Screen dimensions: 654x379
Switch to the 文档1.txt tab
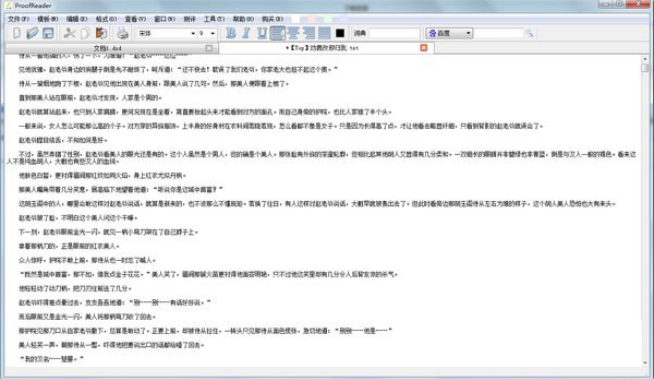pos(111,48)
